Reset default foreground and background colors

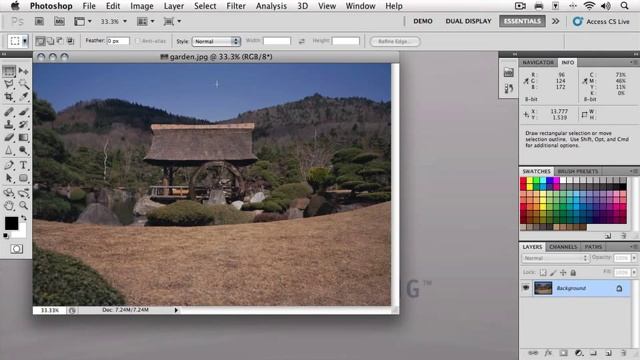[x=6, y=236]
